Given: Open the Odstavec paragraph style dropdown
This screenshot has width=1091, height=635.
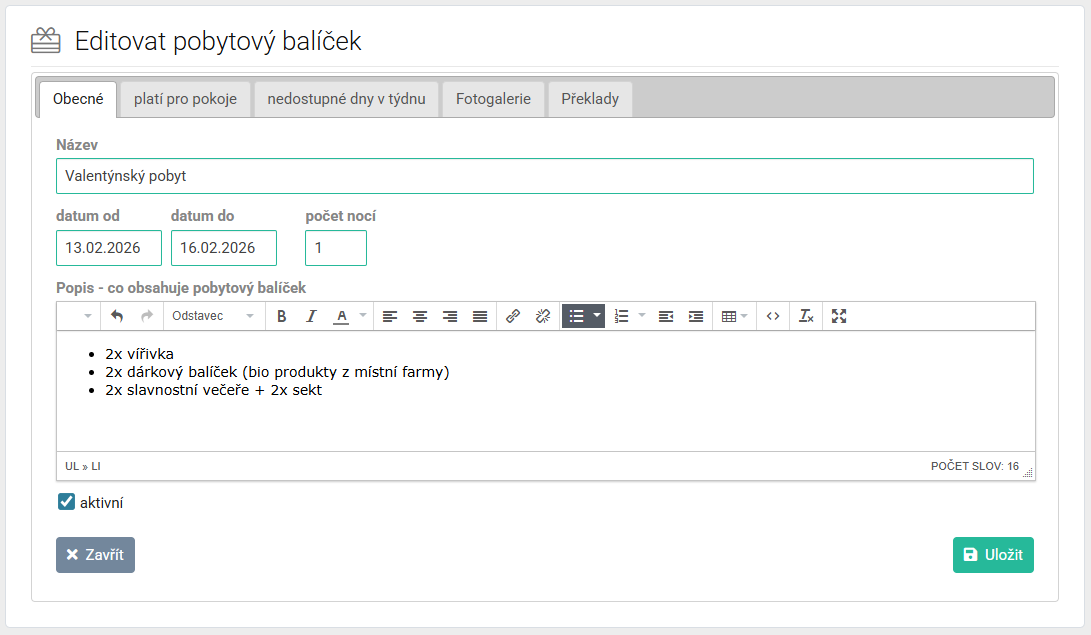Looking at the screenshot, I should click(x=213, y=316).
